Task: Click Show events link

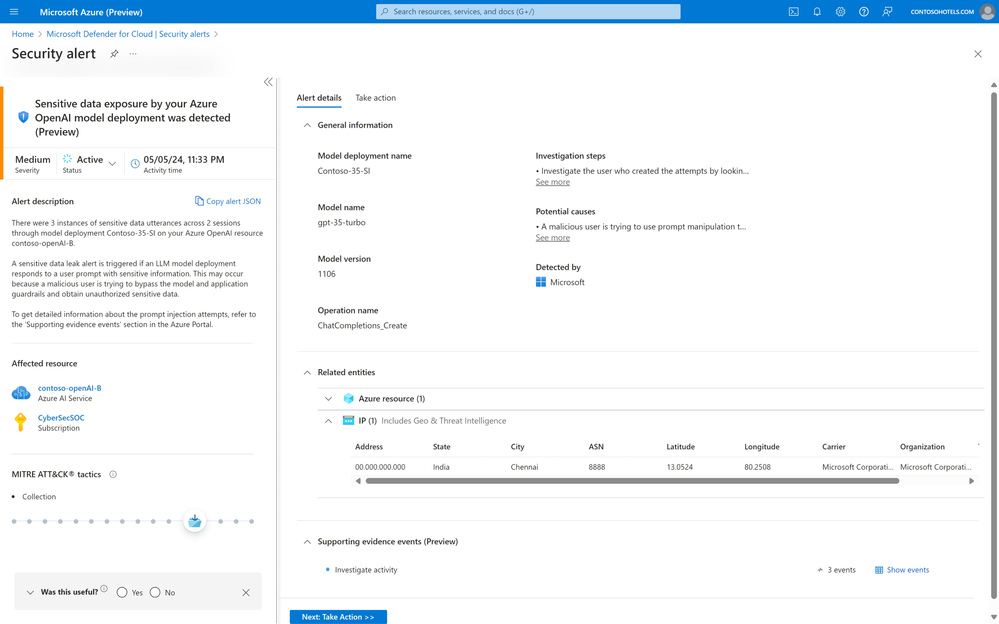Action: pos(908,570)
